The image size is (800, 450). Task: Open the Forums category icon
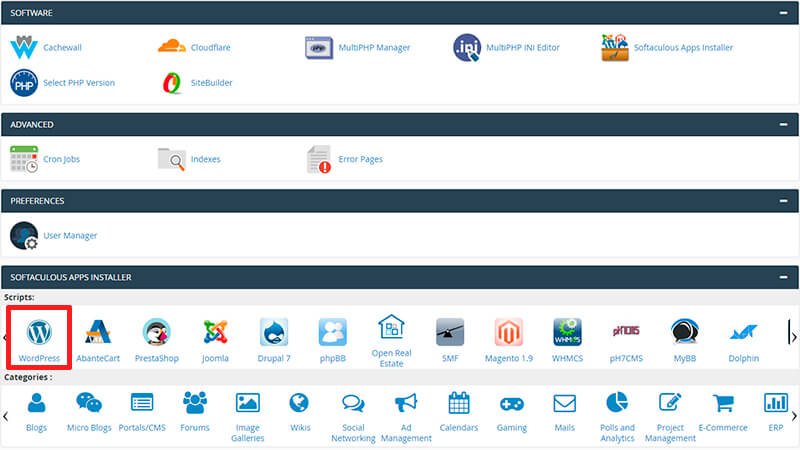click(x=195, y=403)
